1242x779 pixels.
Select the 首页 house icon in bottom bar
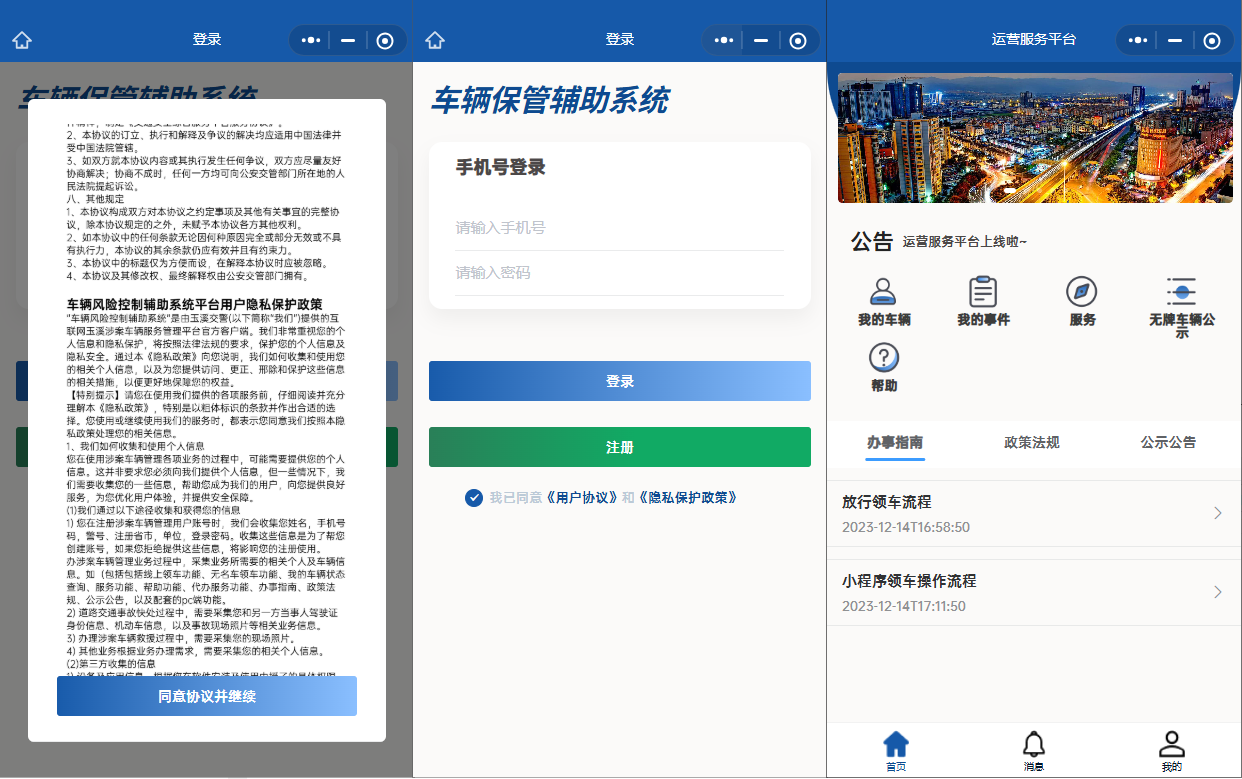[x=896, y=745]
